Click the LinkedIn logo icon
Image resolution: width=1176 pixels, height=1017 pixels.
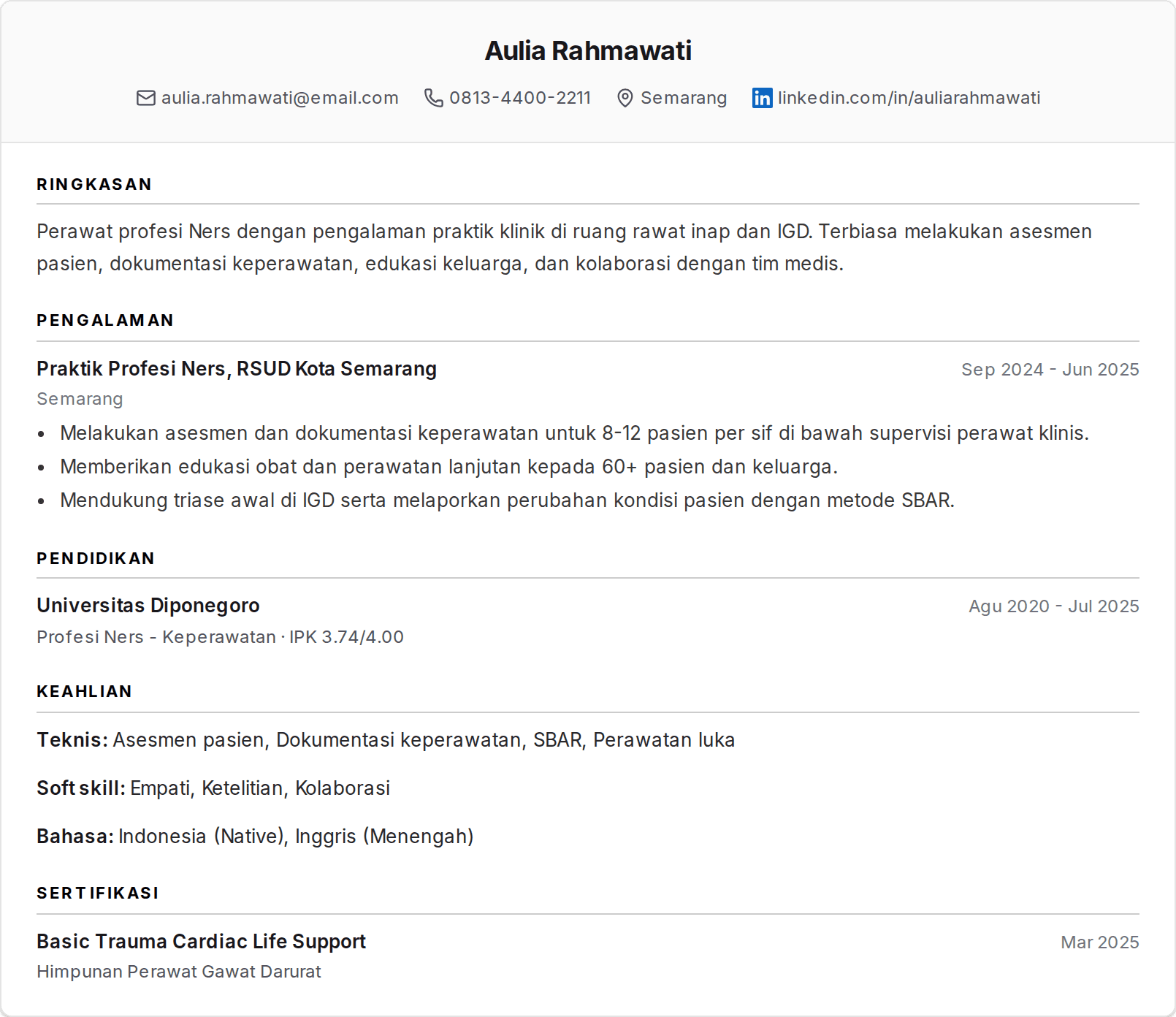763,98
